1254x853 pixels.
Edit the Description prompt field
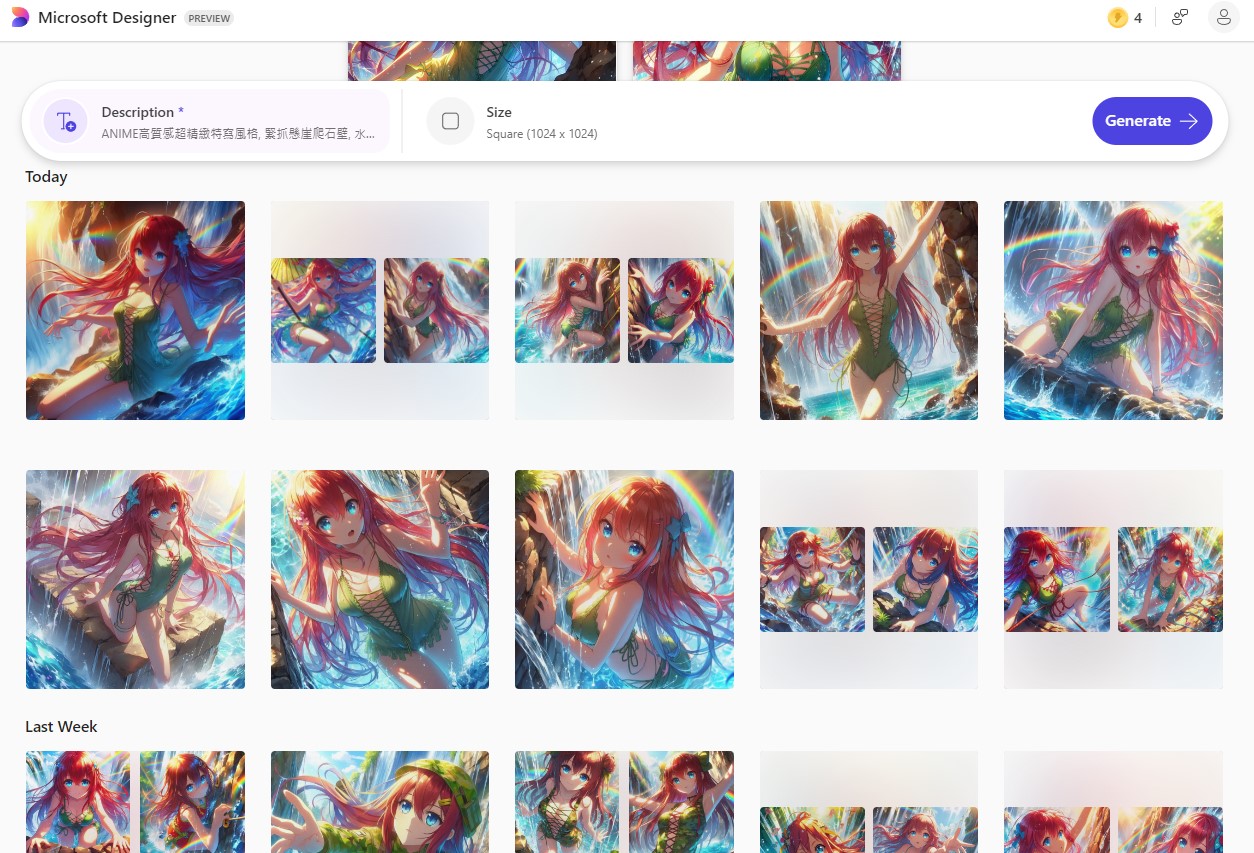pyautogui.click(x=210, y=122)
